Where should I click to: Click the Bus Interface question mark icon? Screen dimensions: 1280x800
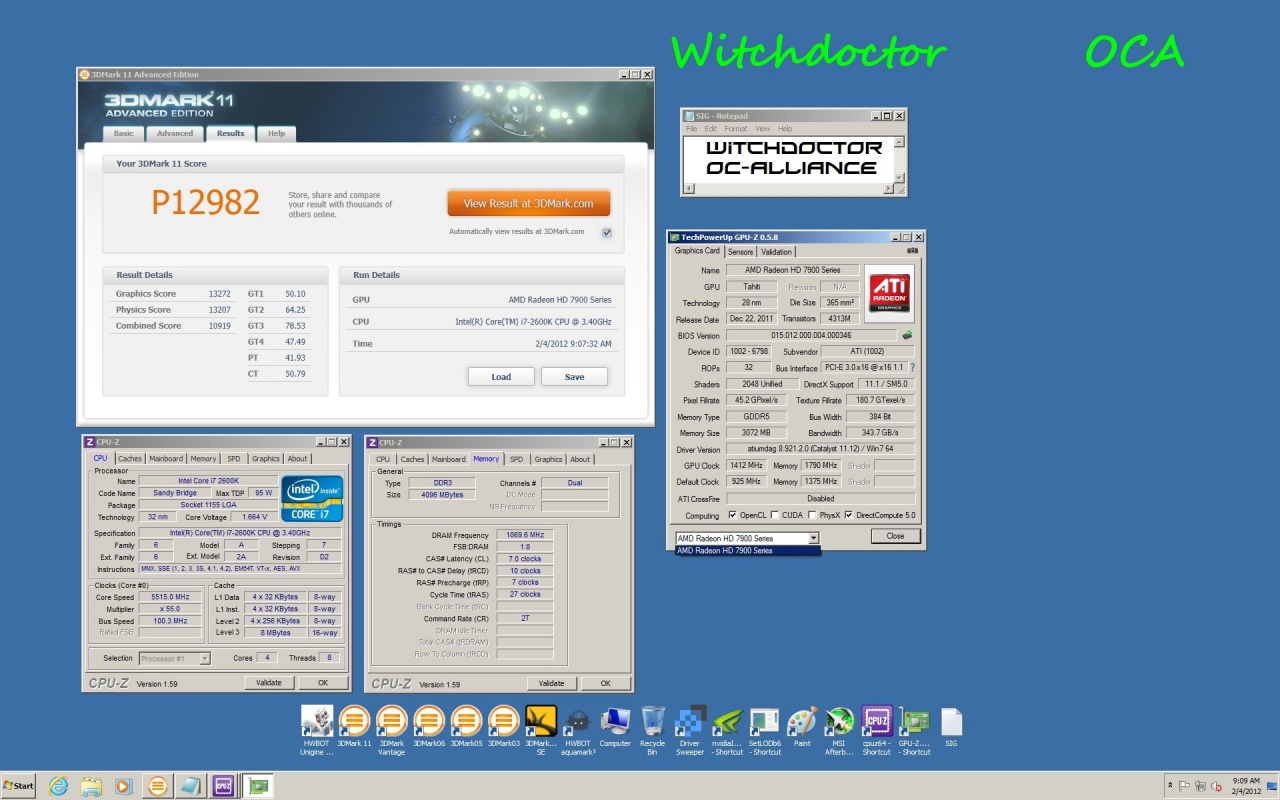tap(912, 368)
